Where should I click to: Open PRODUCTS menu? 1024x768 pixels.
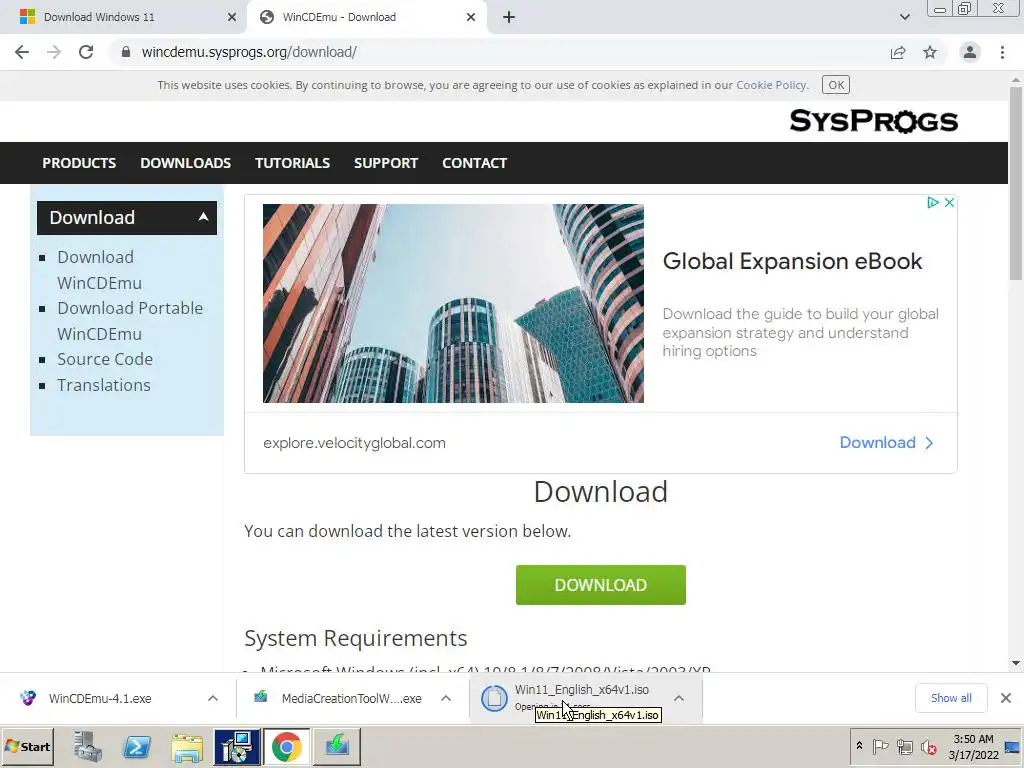coord(79,163)
